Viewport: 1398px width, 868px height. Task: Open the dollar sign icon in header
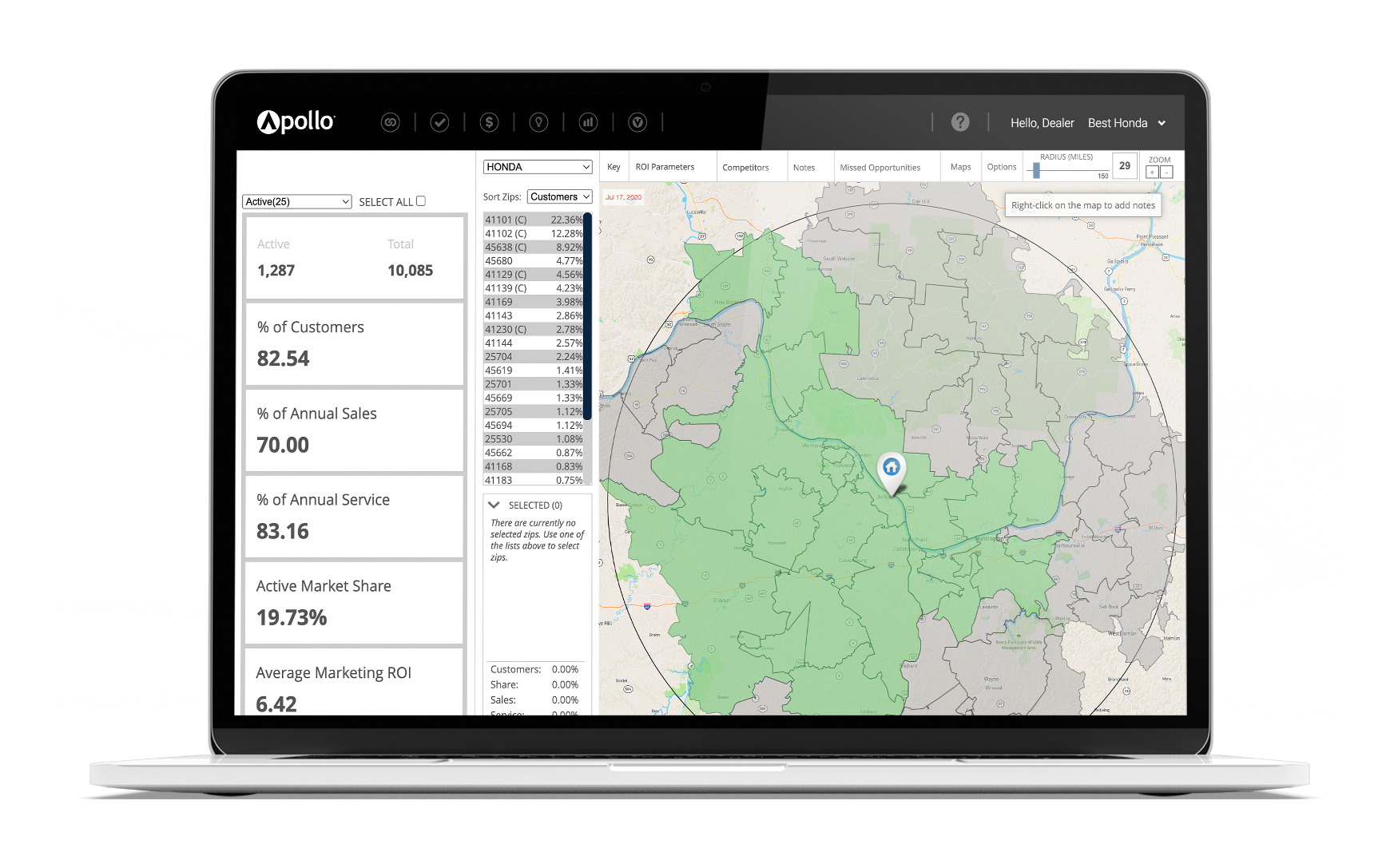pos(489,122)
